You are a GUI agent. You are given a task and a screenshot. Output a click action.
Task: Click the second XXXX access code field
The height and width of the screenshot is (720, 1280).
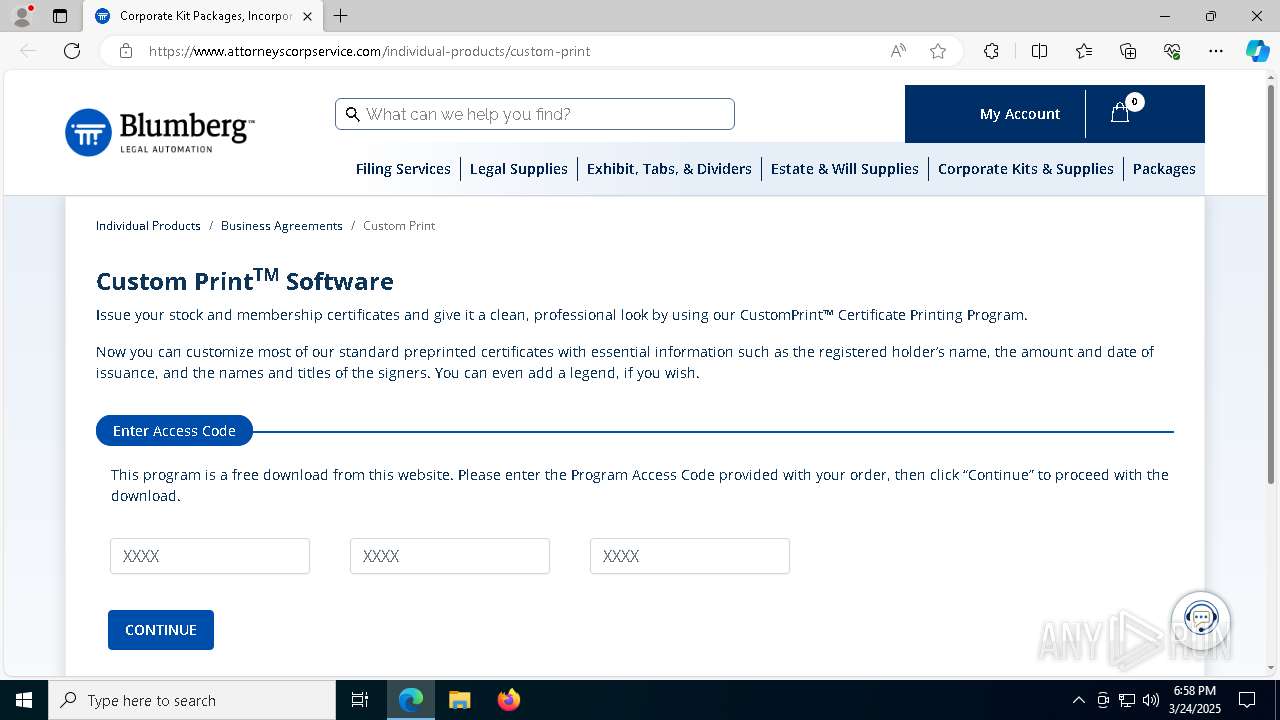click(450, 556)
